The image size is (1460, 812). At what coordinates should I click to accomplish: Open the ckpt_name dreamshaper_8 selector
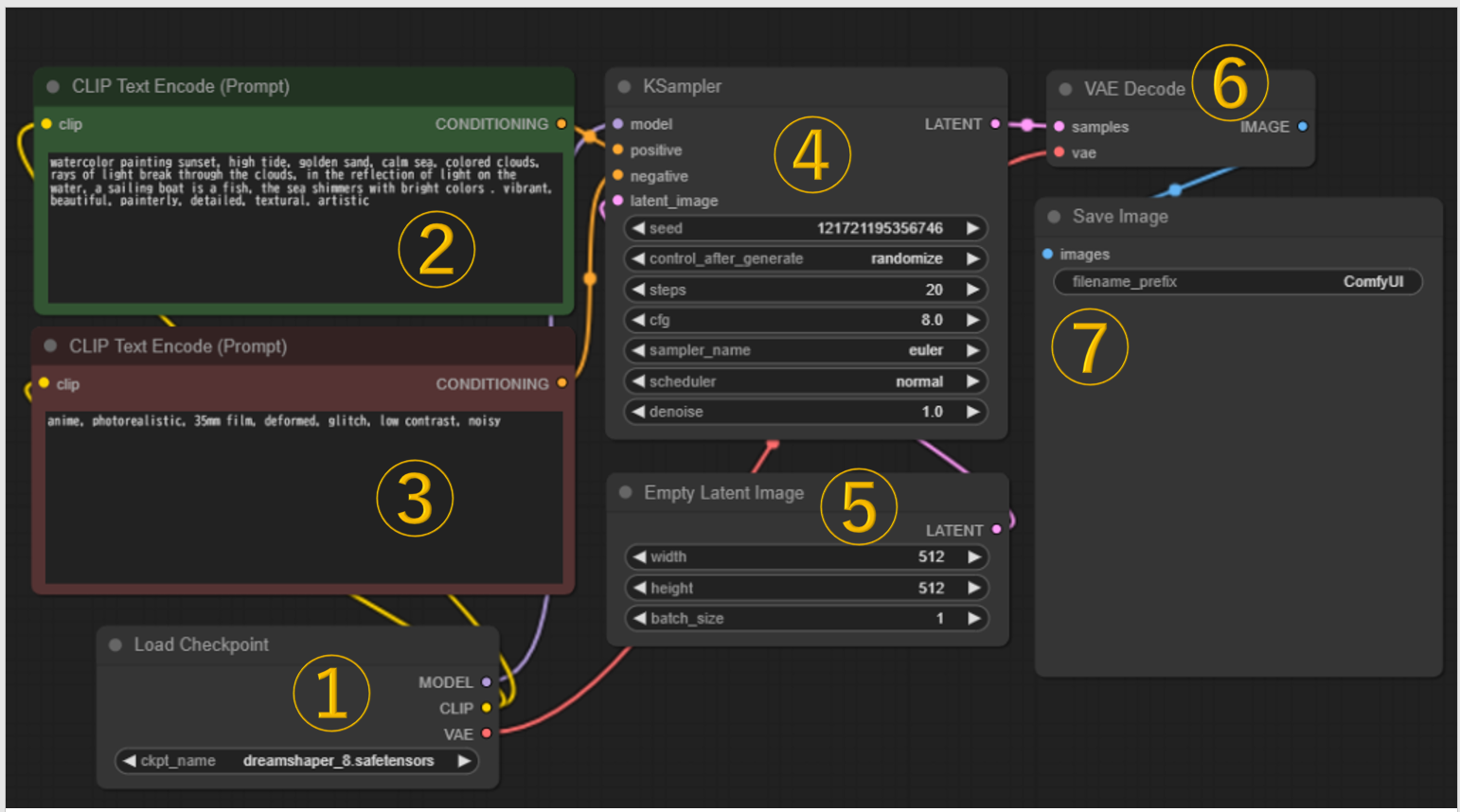coord(297,761)
